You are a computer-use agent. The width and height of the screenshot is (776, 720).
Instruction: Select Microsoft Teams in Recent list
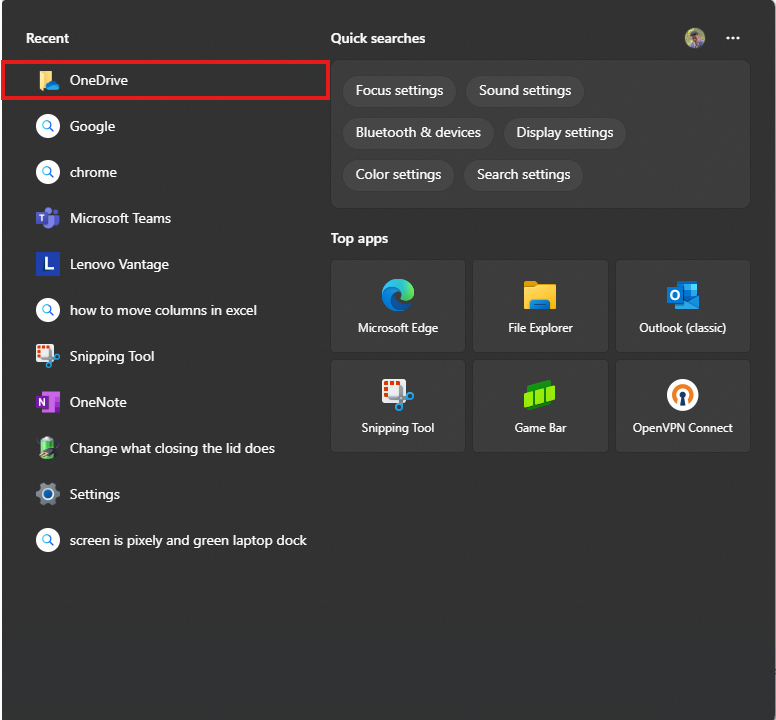click(x=120, y=218)
